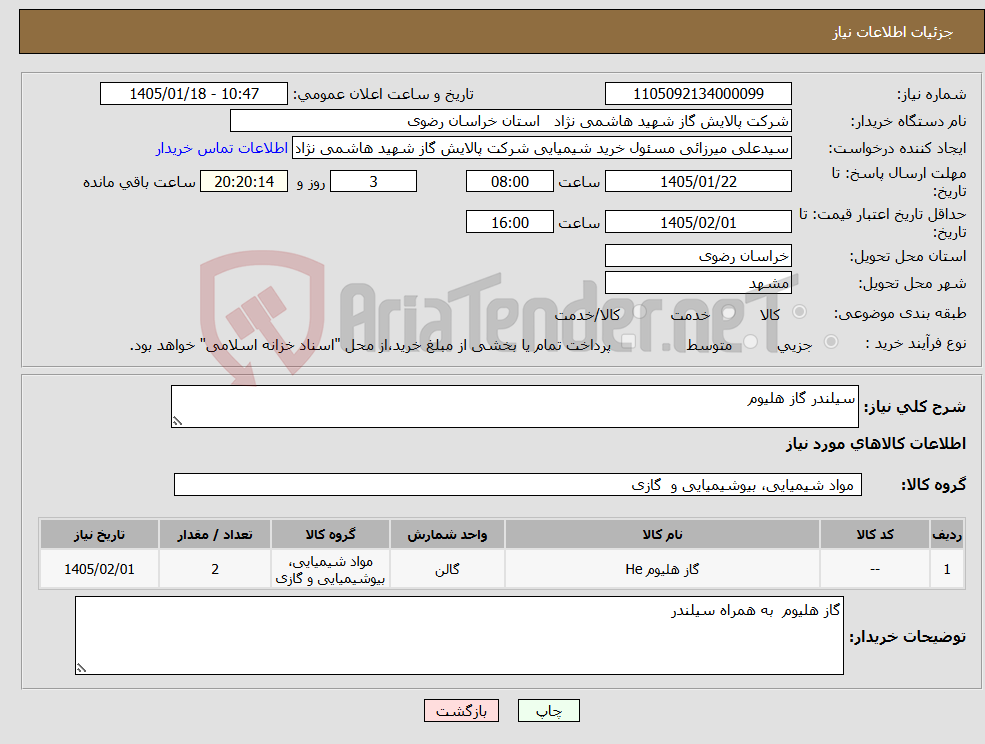Open buyer contact info link اطلاعات تماس خریدار

[x=222, y=148]
